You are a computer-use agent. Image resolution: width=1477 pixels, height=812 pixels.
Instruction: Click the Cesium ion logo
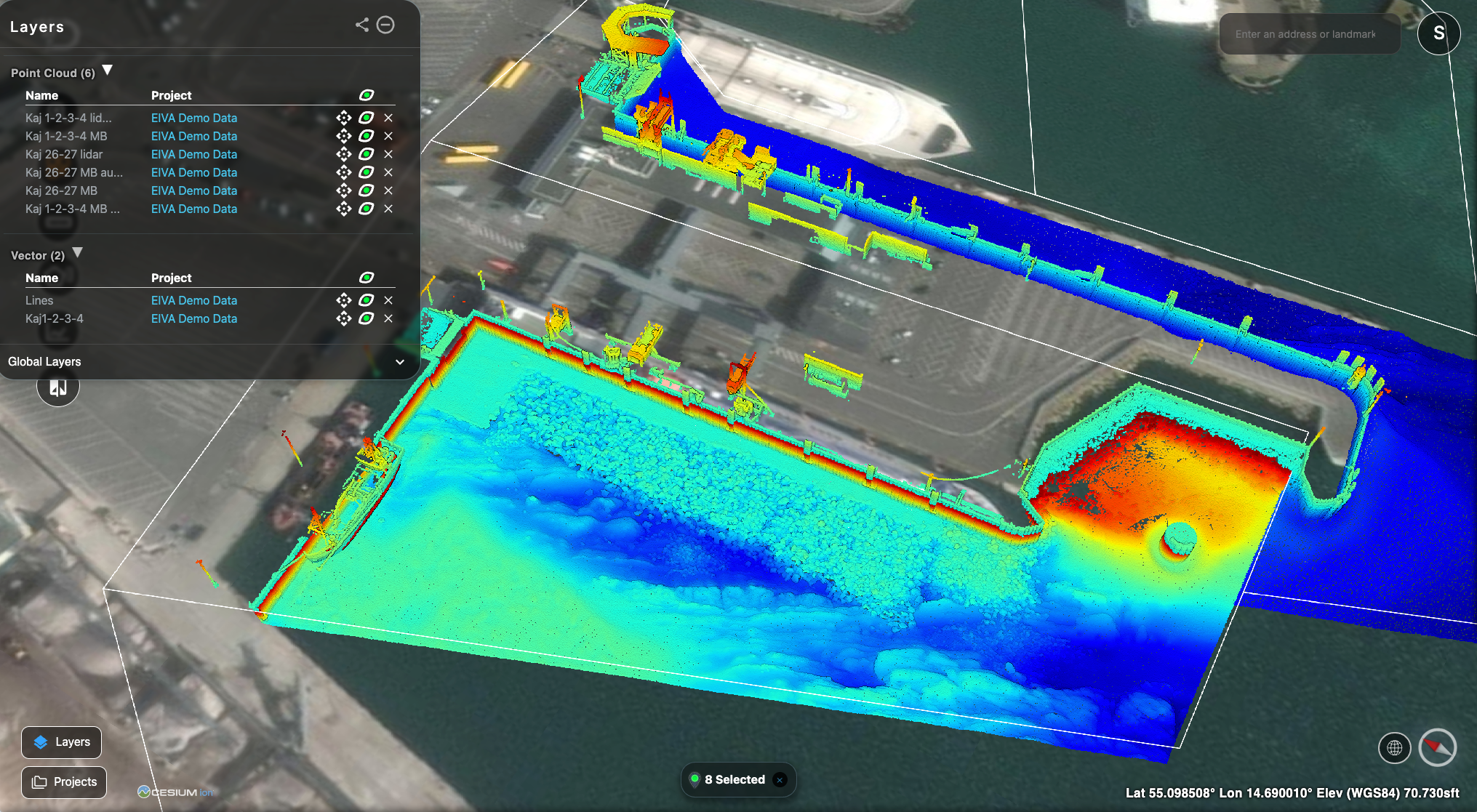click(175, 792)
